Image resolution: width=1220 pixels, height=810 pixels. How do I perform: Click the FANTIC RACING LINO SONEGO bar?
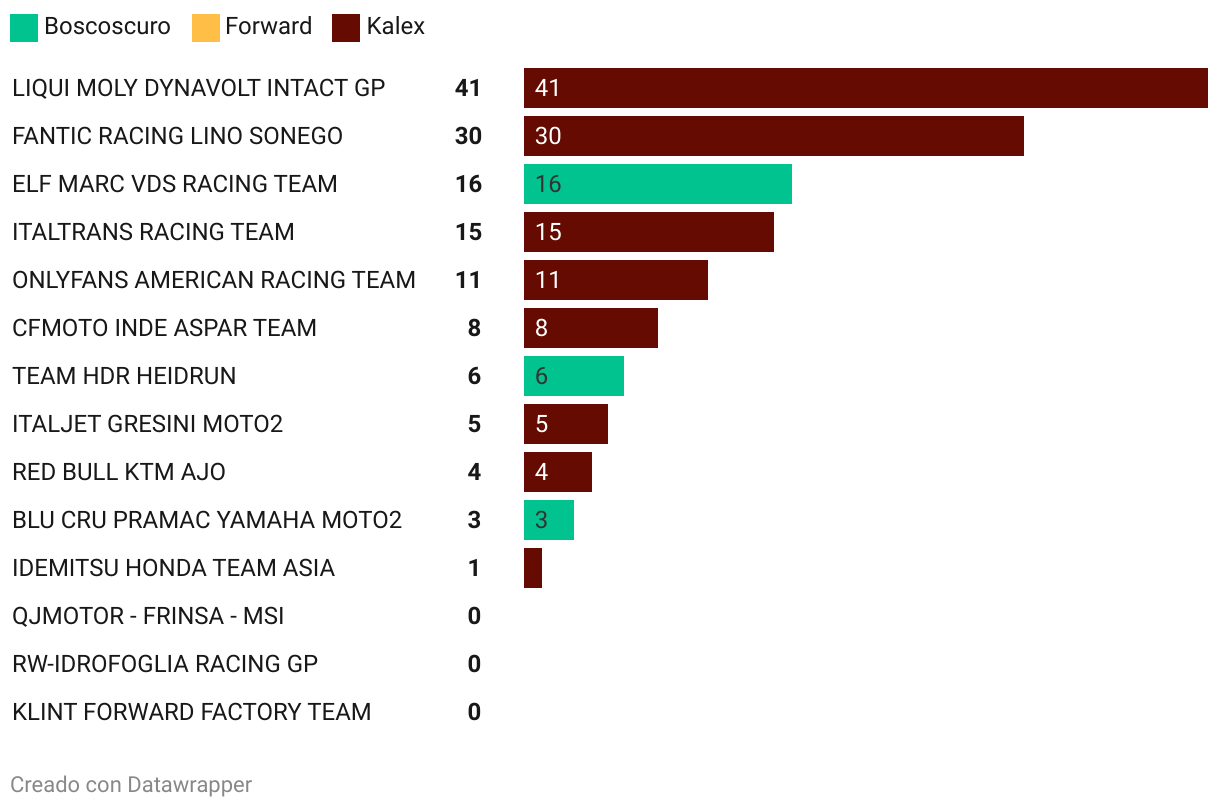coord(774,136)
